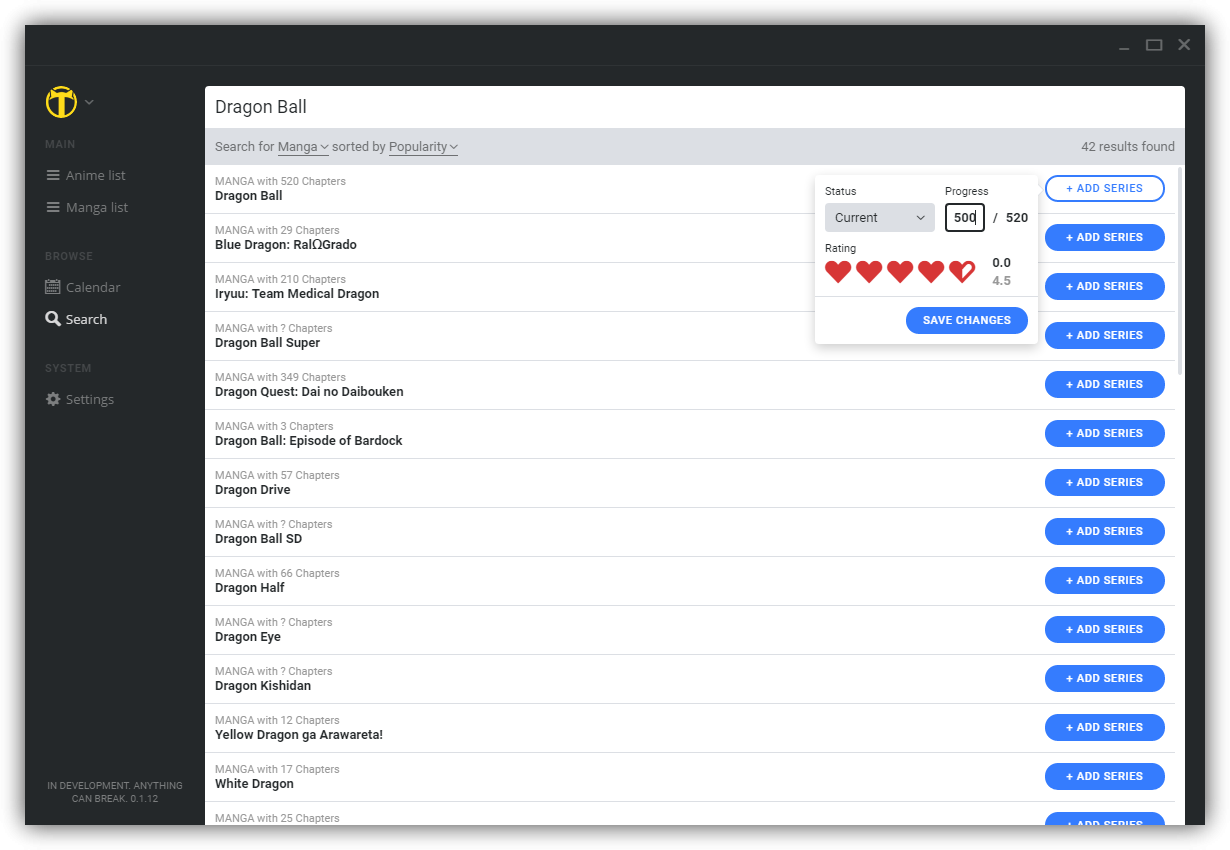Select the Dragon Ball Super title

point(268,343)
